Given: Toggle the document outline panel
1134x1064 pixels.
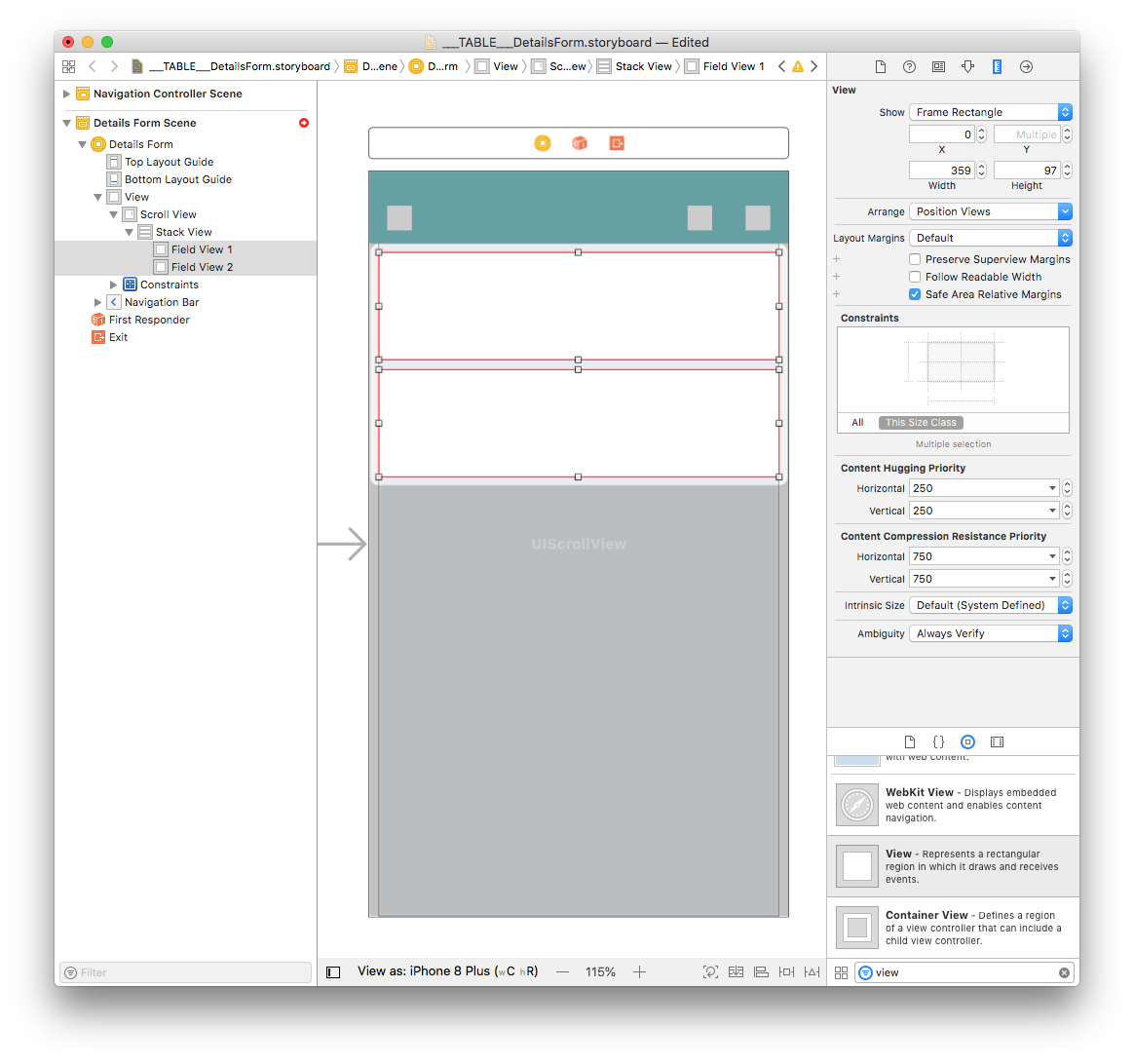Looking at the screenshot, I should [333, 972].
